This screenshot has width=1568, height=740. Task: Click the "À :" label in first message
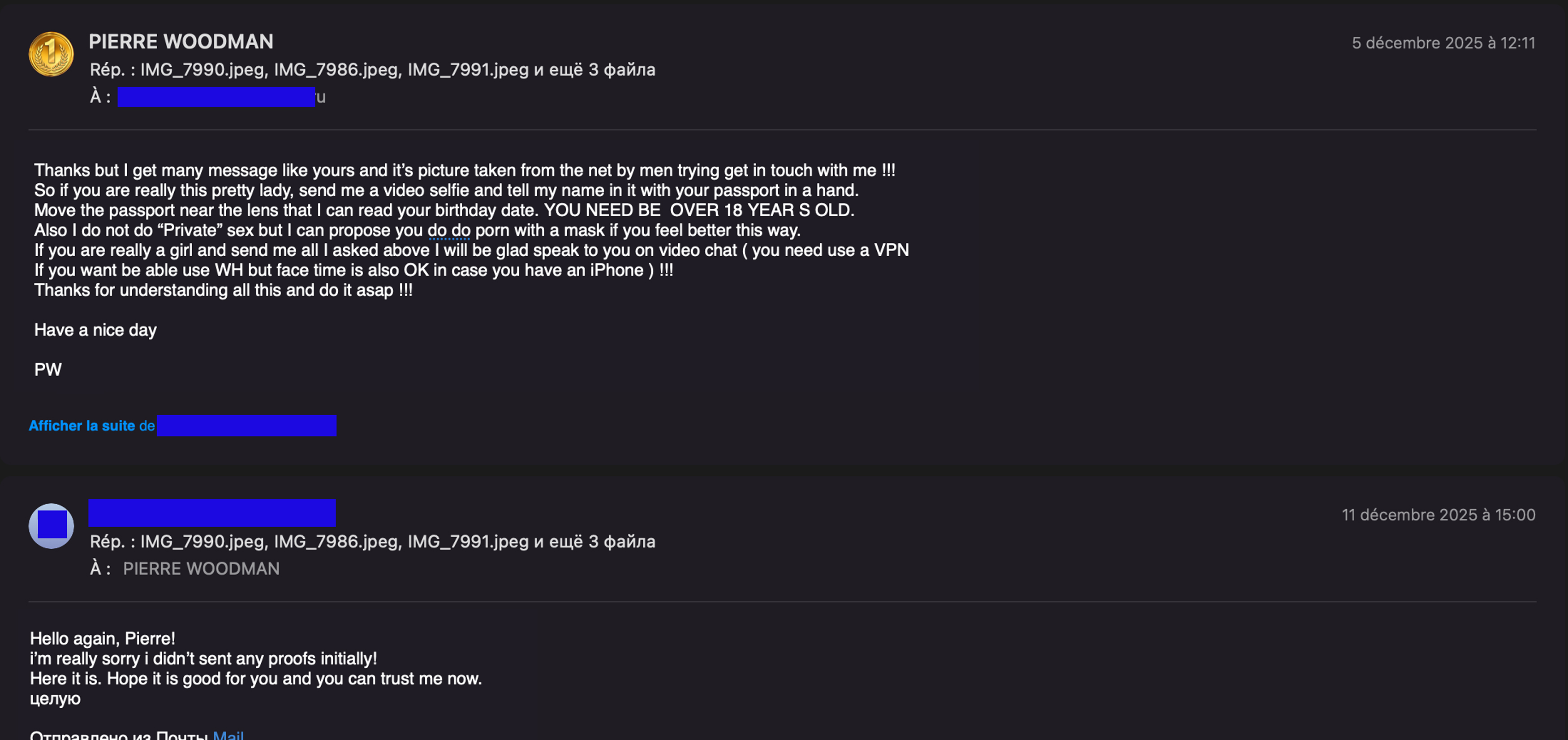tap(100, 97)
